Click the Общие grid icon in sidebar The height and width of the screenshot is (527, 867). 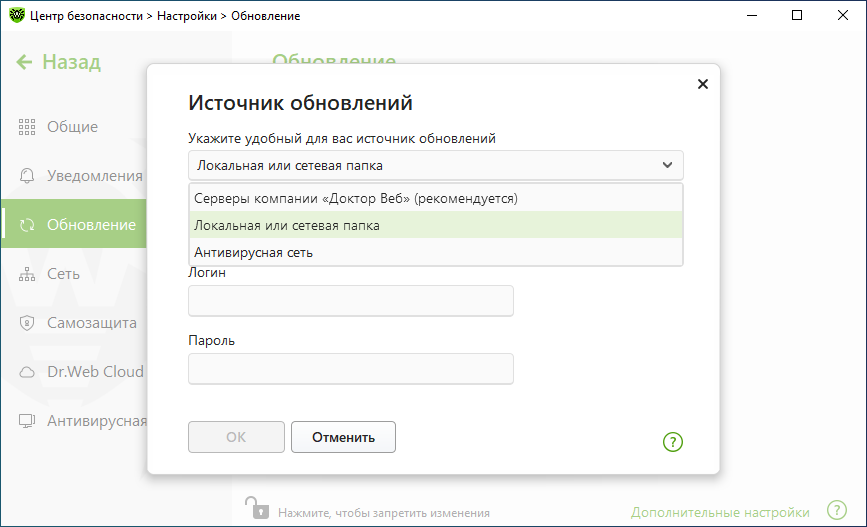(27, 127)
